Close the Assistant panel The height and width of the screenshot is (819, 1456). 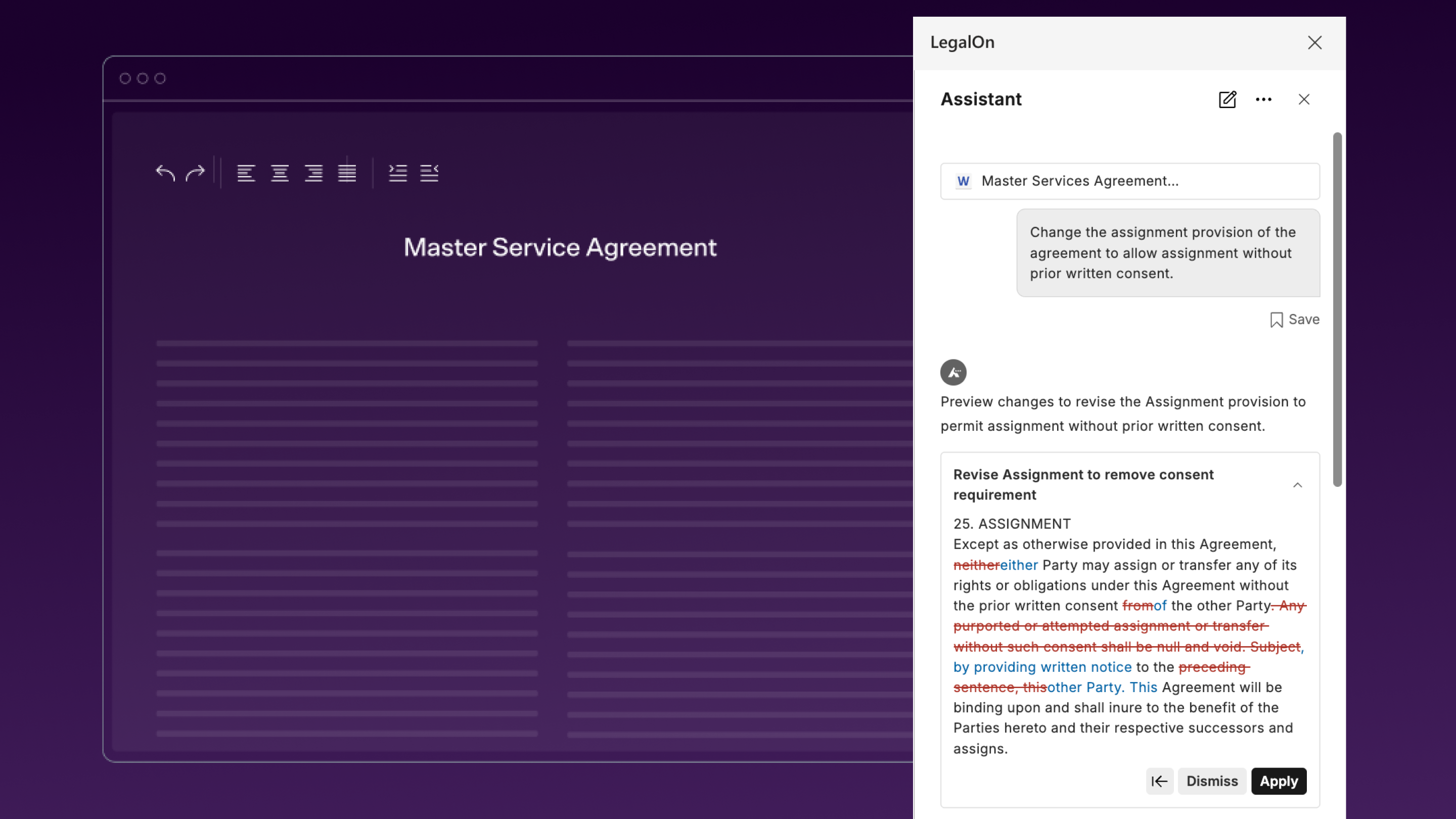click(1303, 100)
